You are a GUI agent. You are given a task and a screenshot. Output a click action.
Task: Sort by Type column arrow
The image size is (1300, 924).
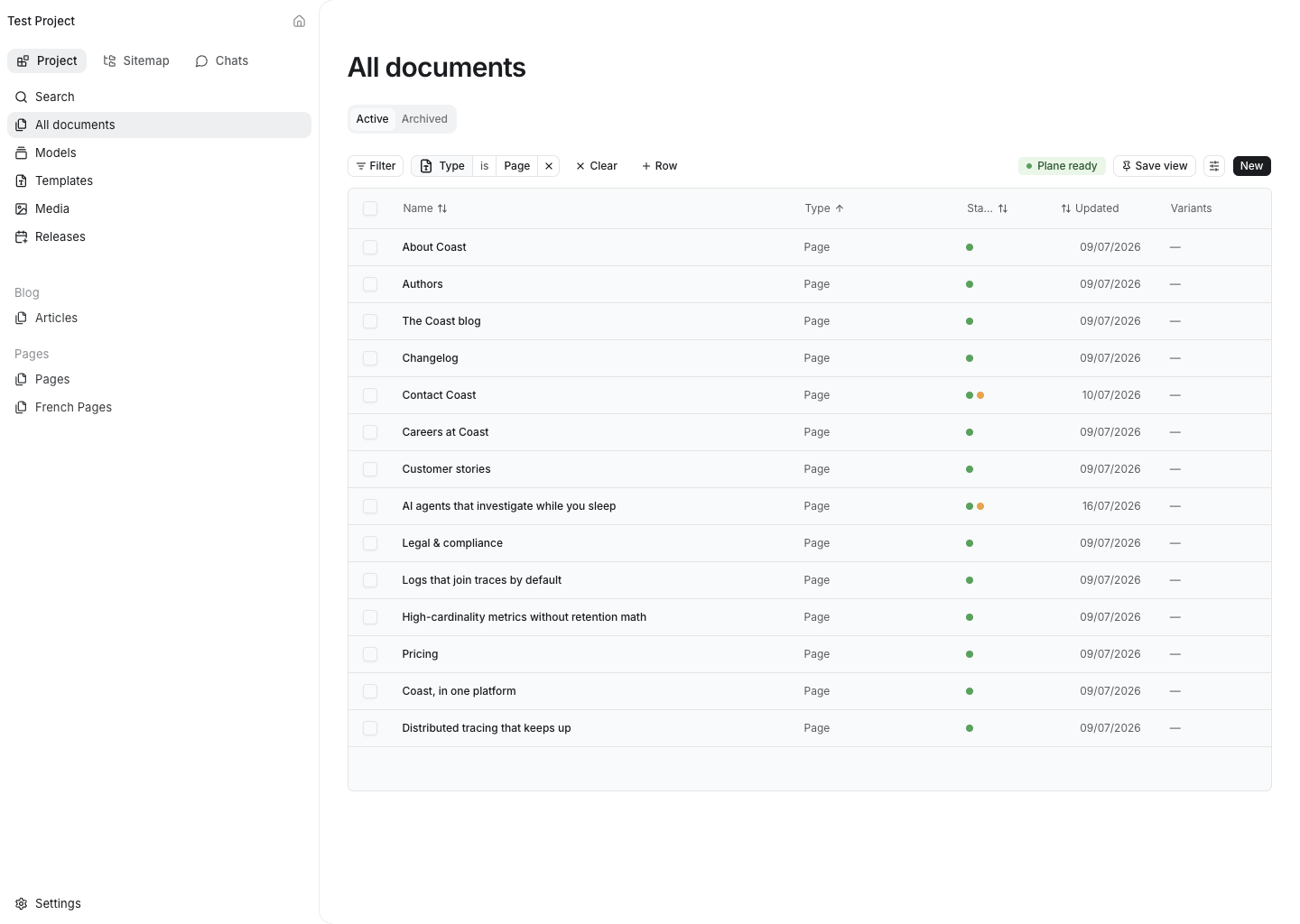coord(840,208)
